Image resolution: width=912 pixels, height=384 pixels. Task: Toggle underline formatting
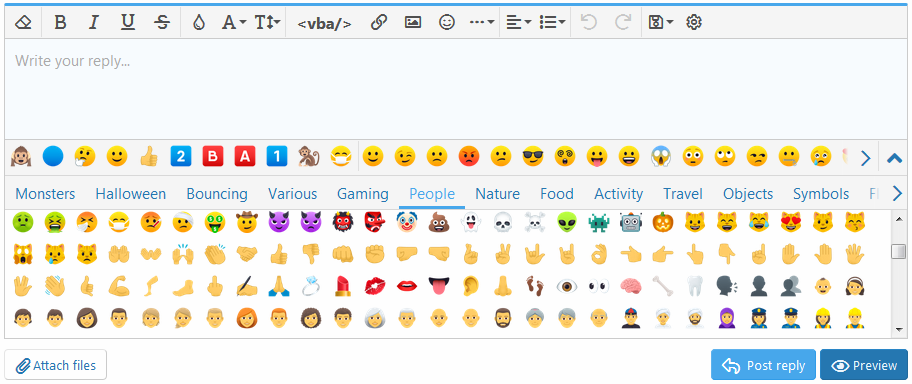pos(128,23)
